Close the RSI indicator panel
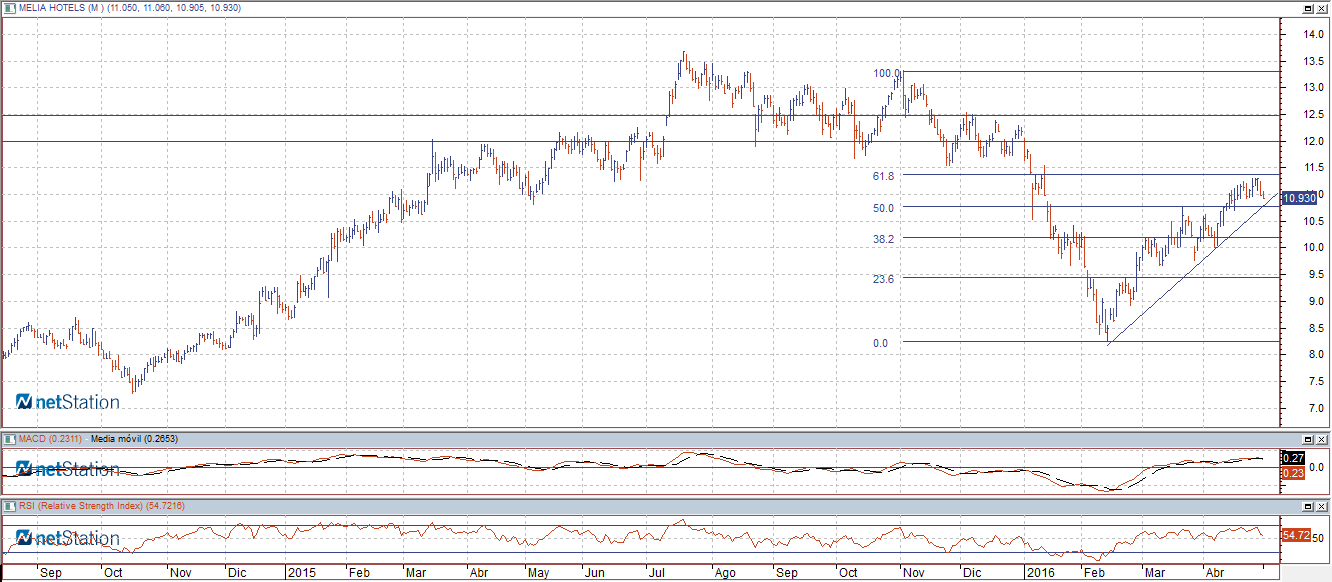Screen dimensions: 1332x582 (1322, 508)
